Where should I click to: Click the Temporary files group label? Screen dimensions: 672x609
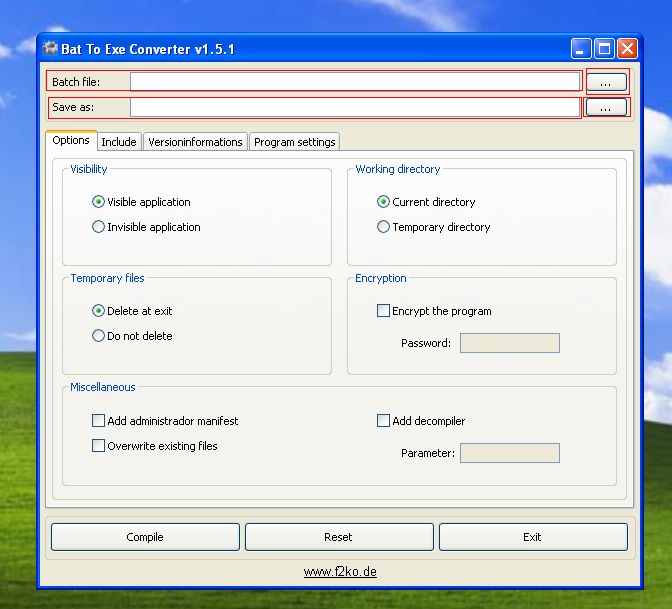pyautogui.click(x=107, y=278)
